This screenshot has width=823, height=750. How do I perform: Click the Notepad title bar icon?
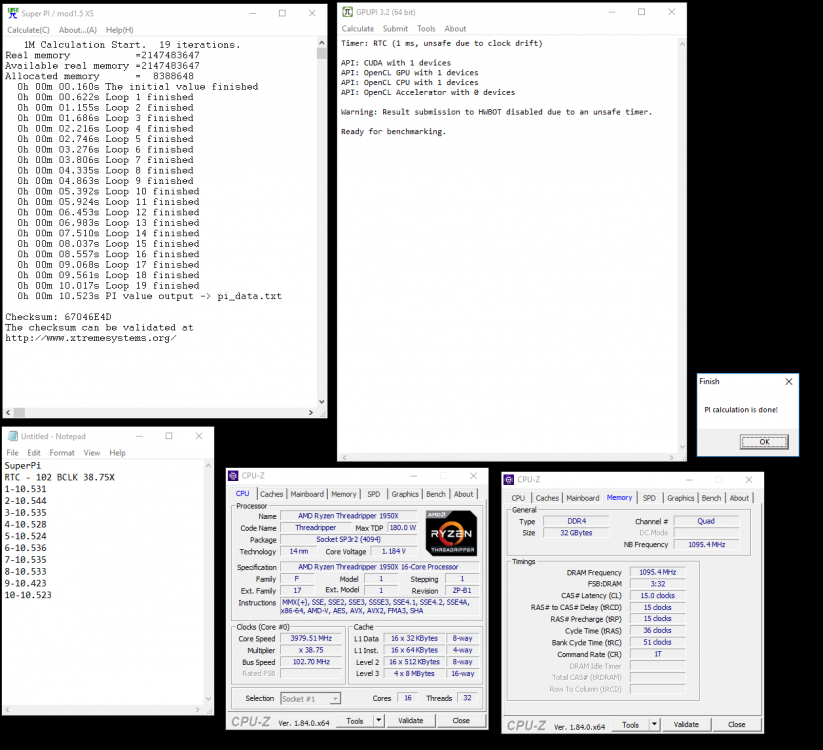click(x=13, y=436)
